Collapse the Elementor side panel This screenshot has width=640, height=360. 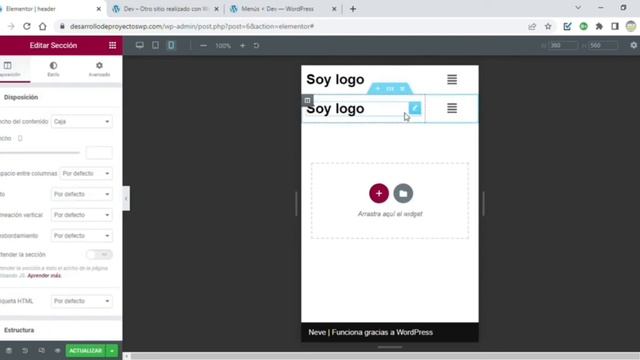point(126,198)
